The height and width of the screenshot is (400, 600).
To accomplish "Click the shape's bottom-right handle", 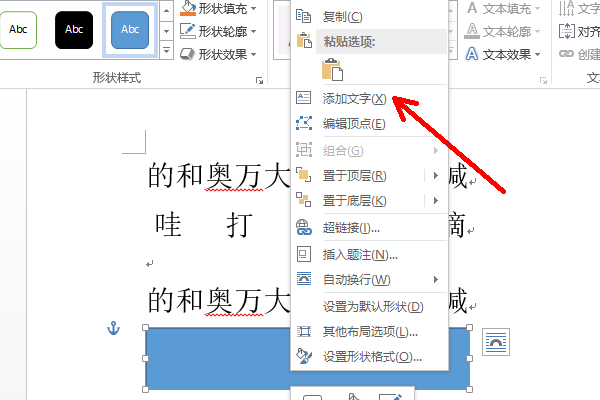I will click(470, 389).
